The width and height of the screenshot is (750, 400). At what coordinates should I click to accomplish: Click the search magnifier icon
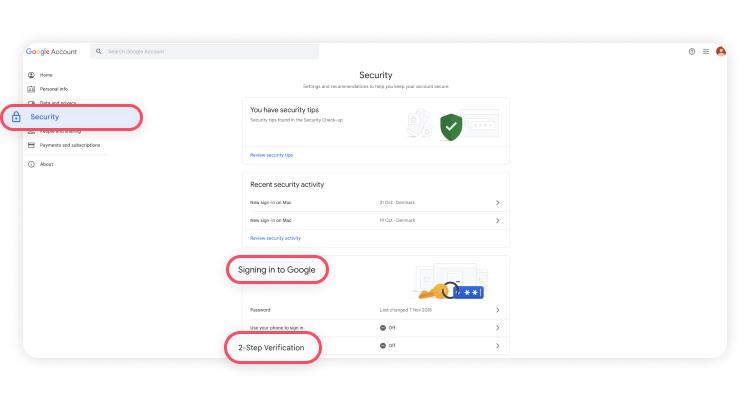(99, 51)
